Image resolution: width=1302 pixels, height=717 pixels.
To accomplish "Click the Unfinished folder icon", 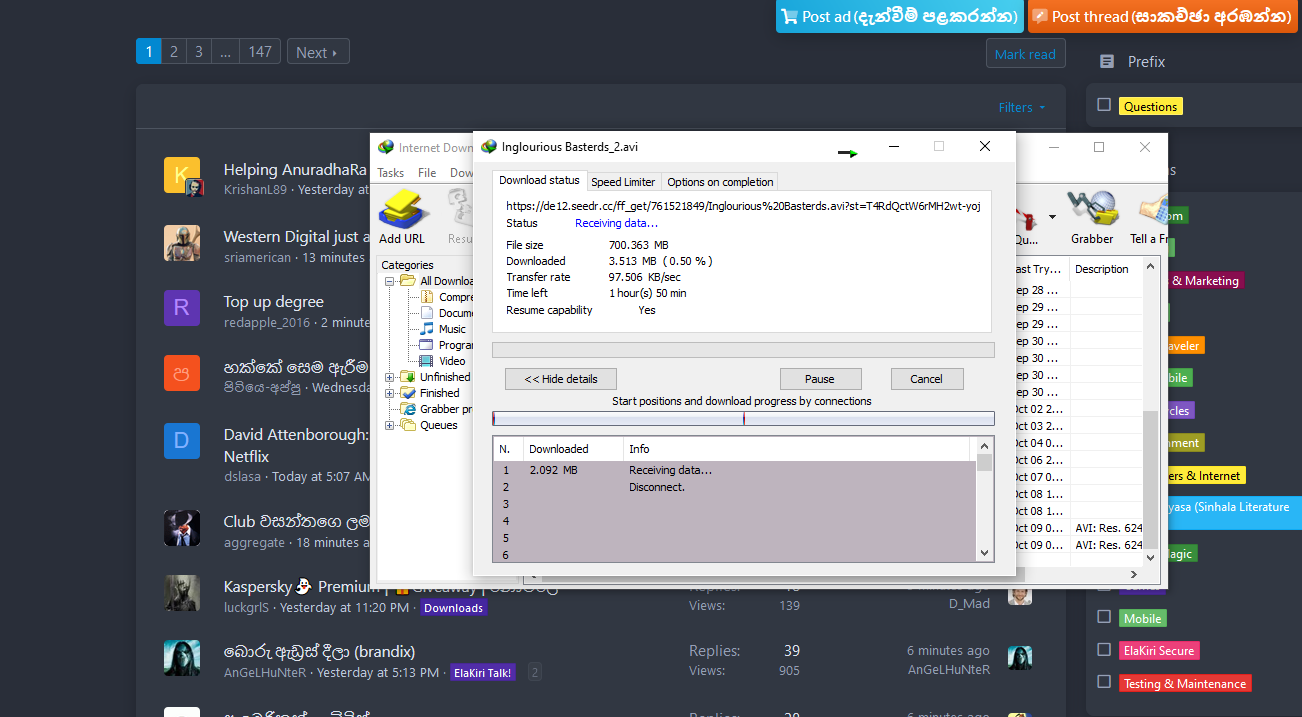I will click(408, 377).
